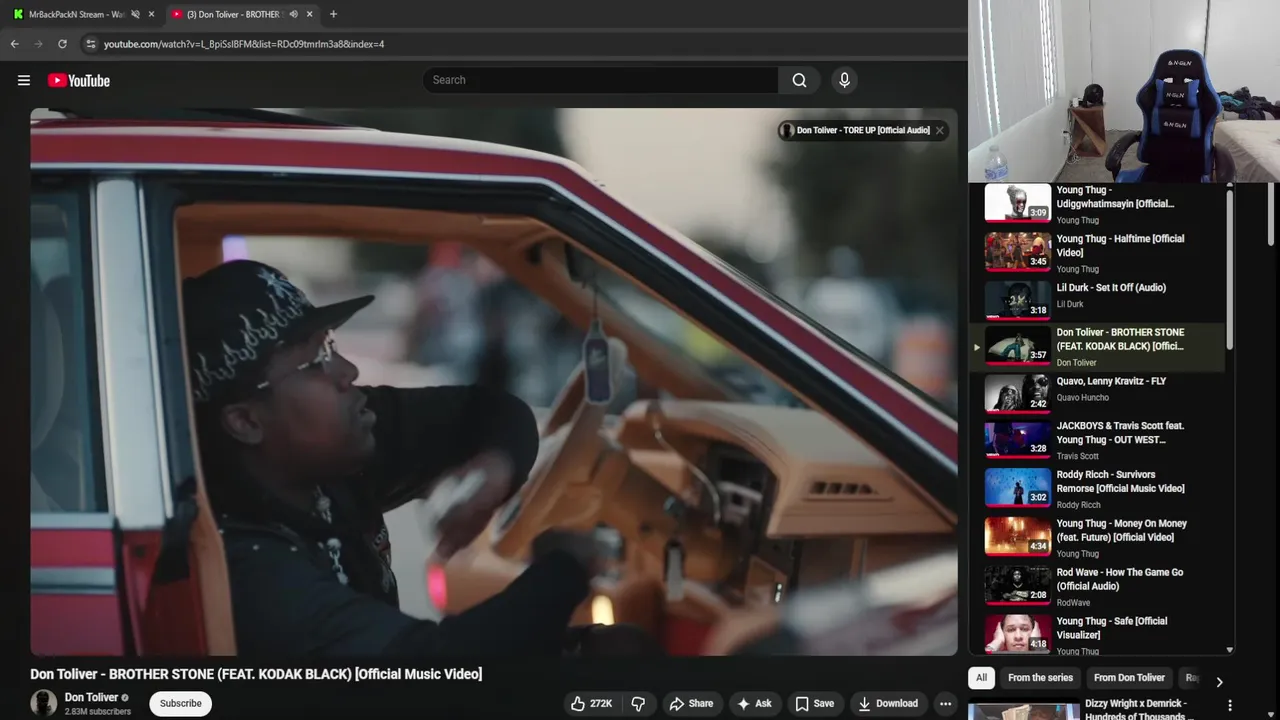Select the All filter chip
This screenshot has width=1280, height=720.
pyautogui.click(x=981, y=678)
